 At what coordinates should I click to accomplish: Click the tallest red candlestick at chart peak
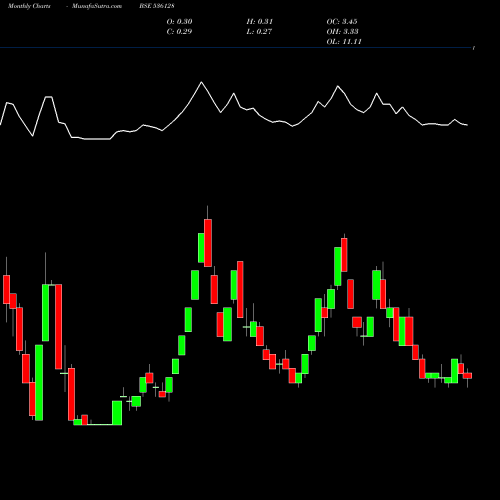tap(208, 243)
